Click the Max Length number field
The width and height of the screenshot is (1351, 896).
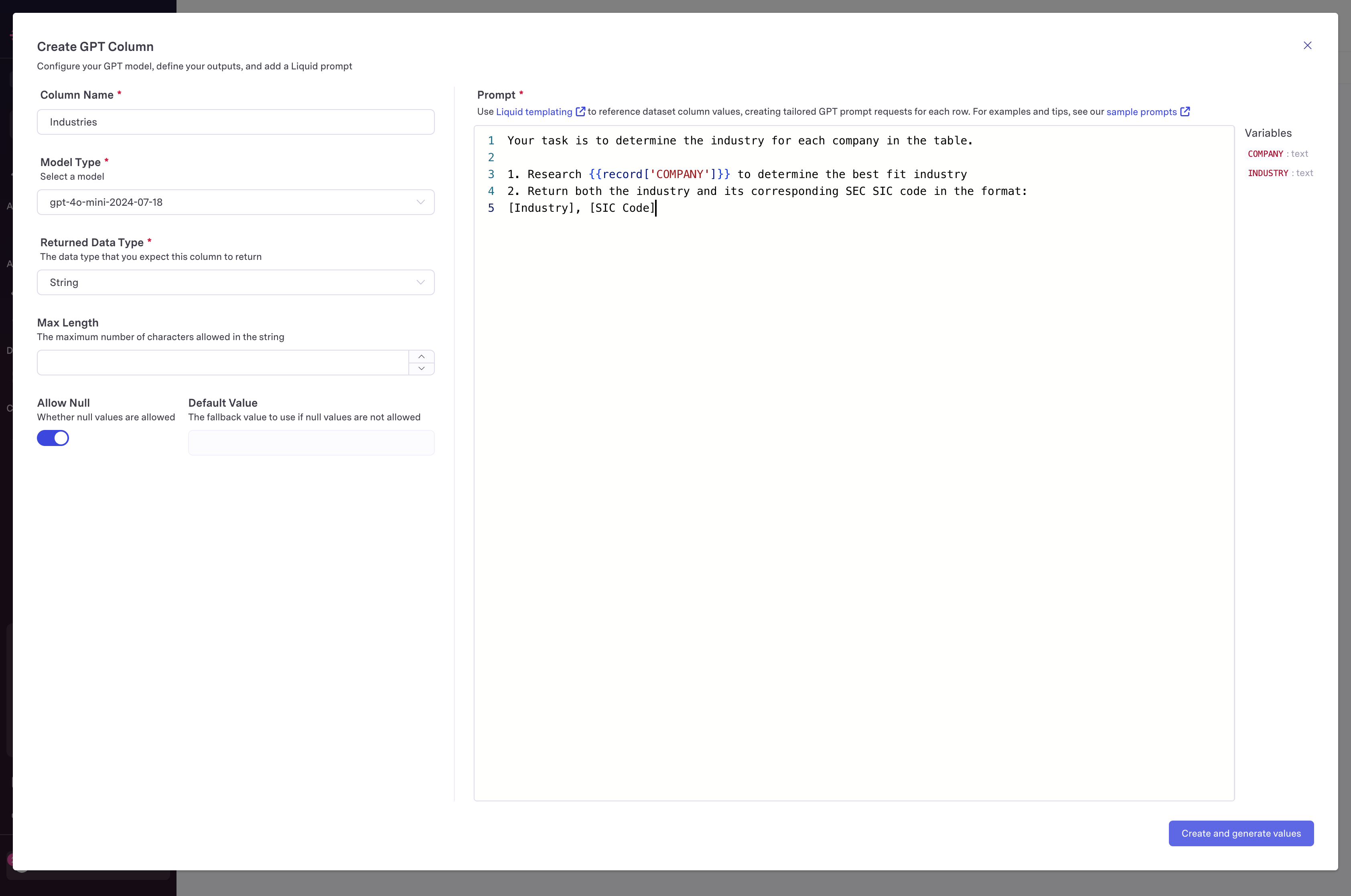click(223, 362)
